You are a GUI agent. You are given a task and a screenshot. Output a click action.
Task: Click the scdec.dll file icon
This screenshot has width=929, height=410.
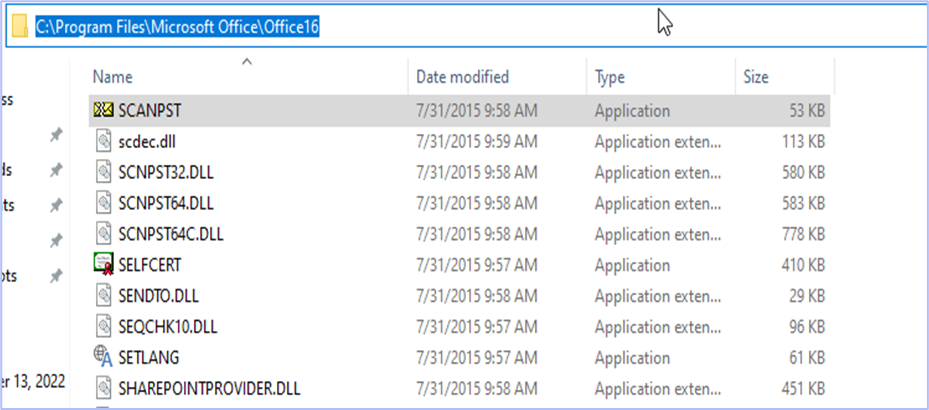[x=102, y=142]
